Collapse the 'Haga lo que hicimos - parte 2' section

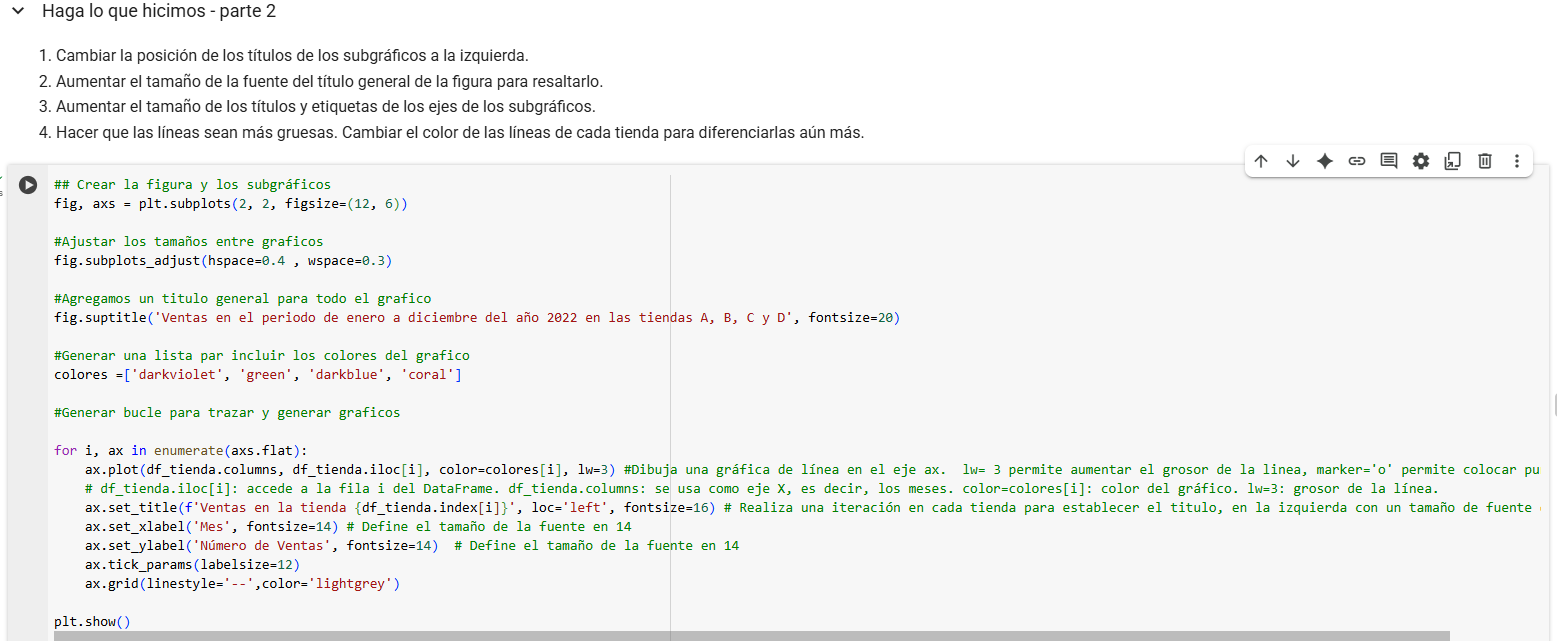click(17, 12)
